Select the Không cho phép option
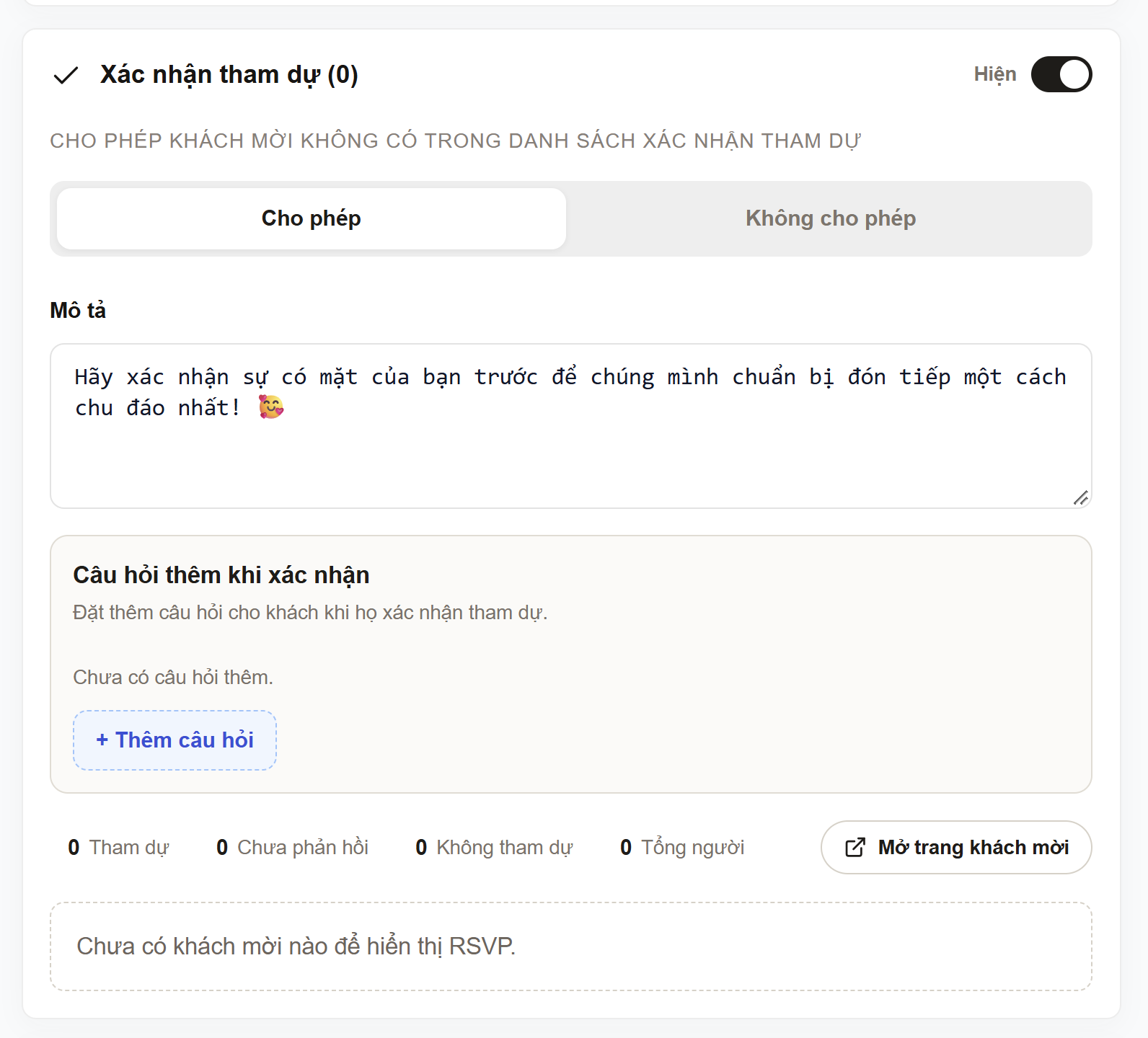 (x=830, y=218)
